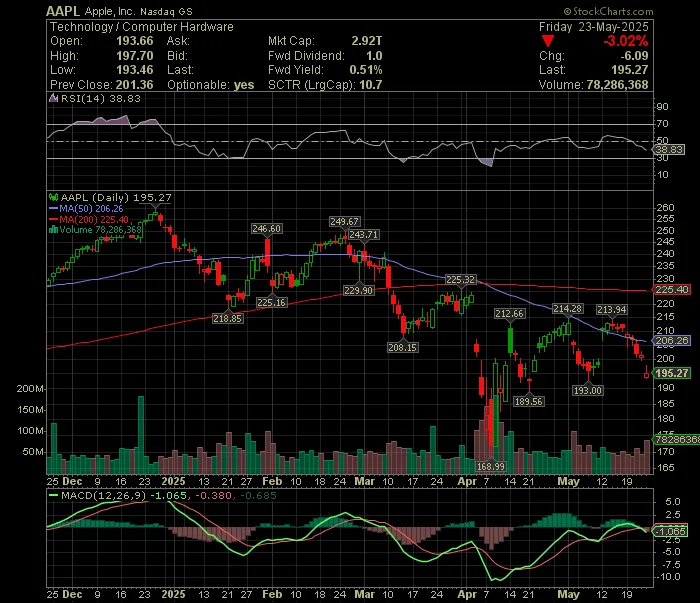Click the Mkt Cap 2.92T value
700x603 pixels.
coord(367,41)
